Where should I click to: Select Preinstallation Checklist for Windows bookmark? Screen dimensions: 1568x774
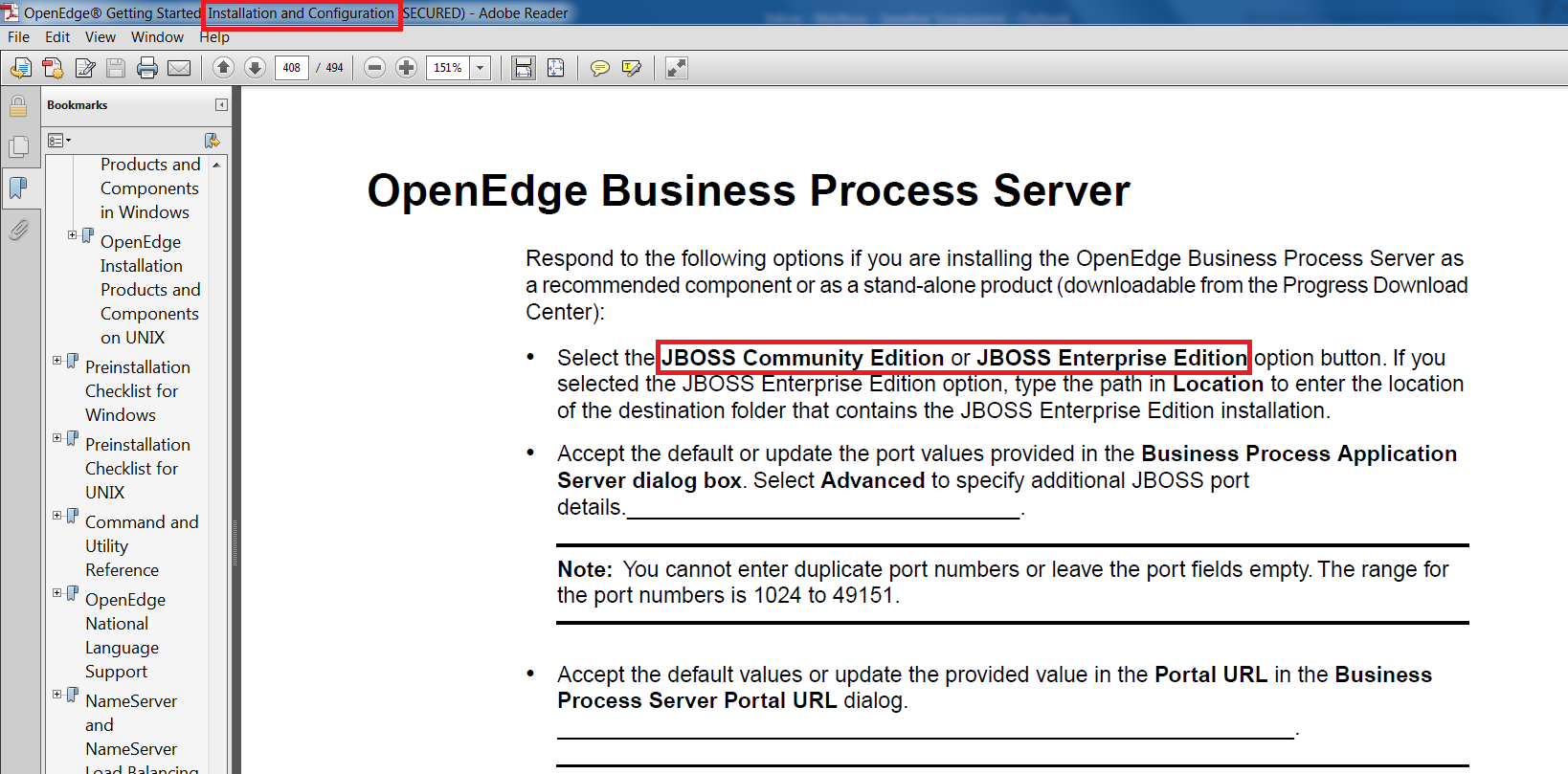point(138,390)
